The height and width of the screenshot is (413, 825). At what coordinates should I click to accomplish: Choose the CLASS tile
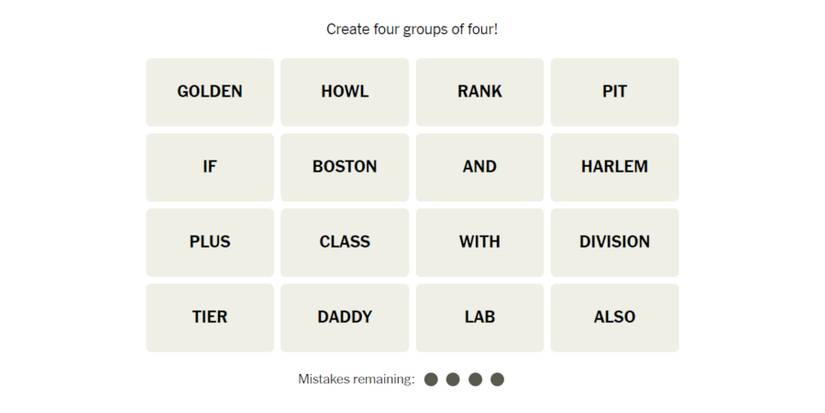click(345, 242)
